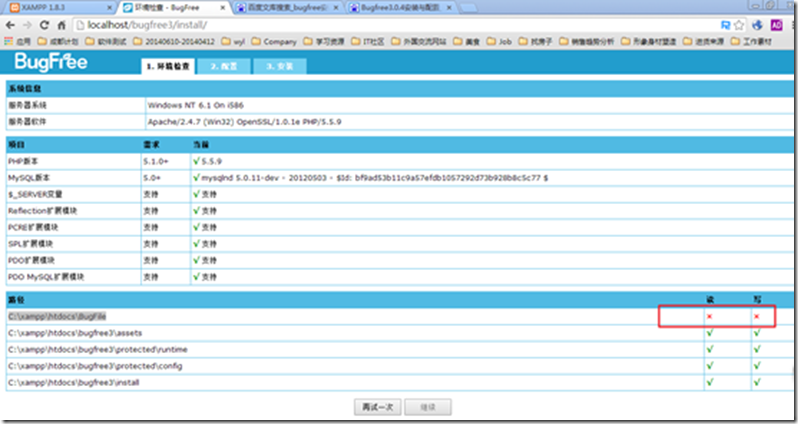This screenshot has height=424, width=798.
Task: Click the bugfree3\protected\config path
Action: click(95, 366)
